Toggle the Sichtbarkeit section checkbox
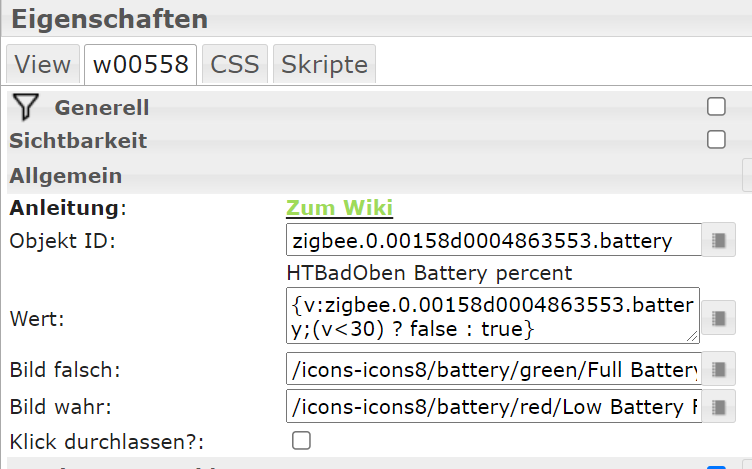The height and width of the screenshot is (469, 752). click(716, 140)
